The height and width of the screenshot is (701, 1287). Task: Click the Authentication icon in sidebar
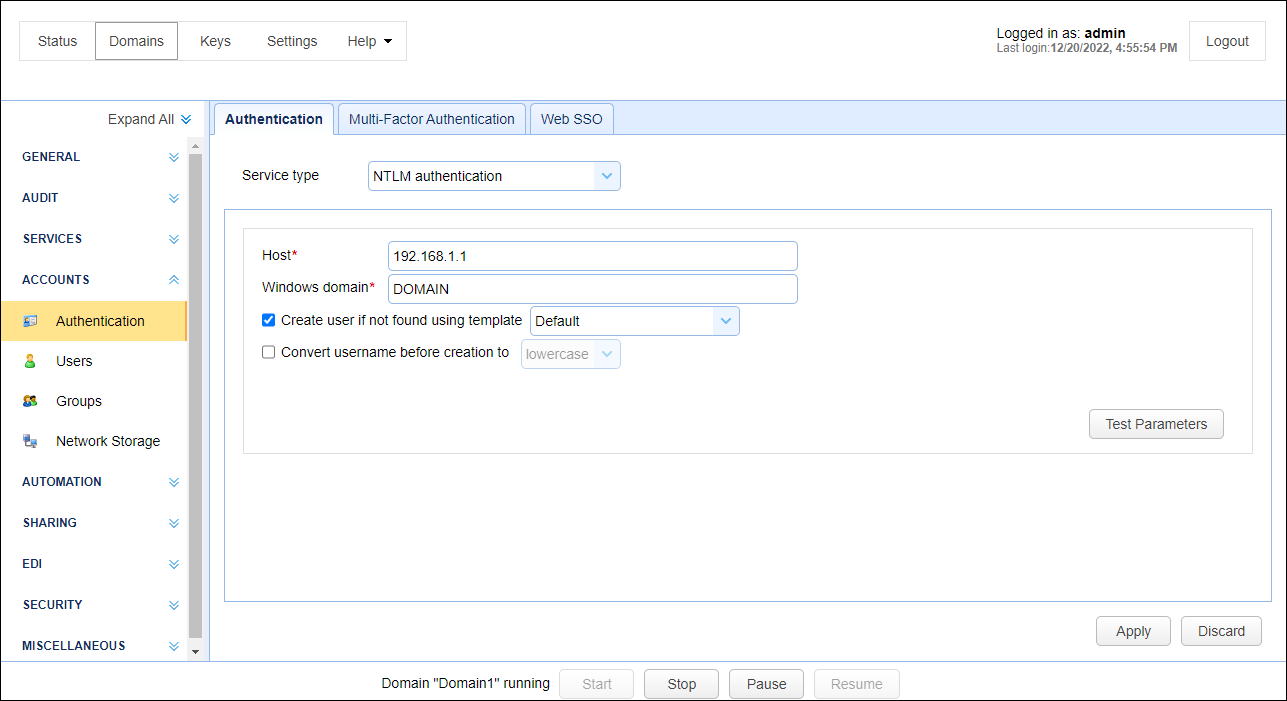click(30, 321)
